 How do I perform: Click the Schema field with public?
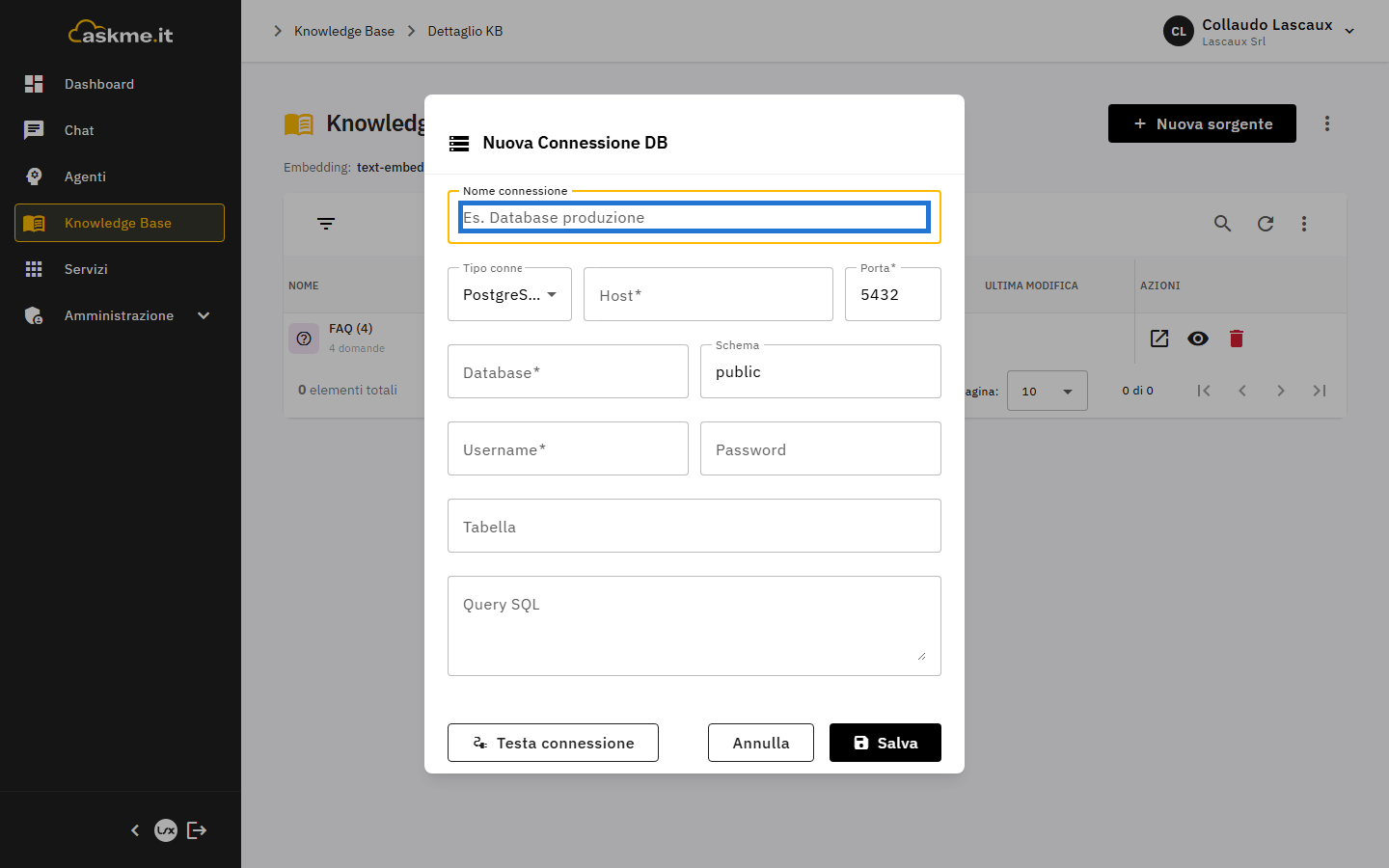coord(821,371)
